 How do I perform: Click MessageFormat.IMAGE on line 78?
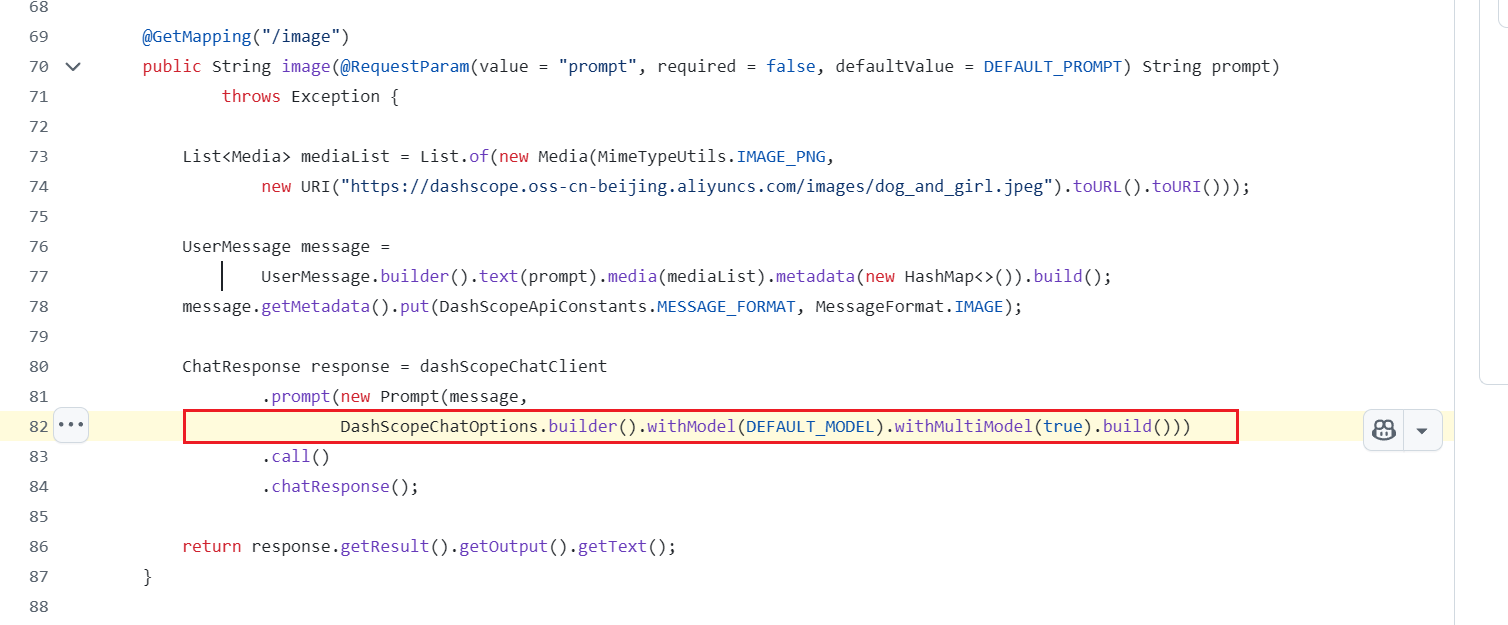tap(909, 307)
